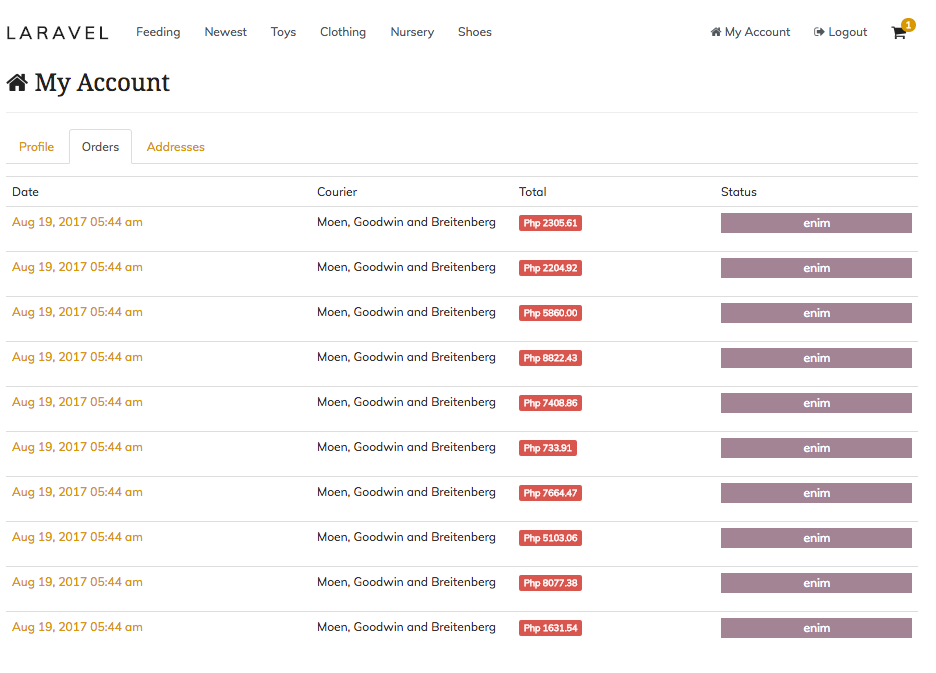Navigate to the Nursery category
This screenshot has width=936, height=673.
412,32
